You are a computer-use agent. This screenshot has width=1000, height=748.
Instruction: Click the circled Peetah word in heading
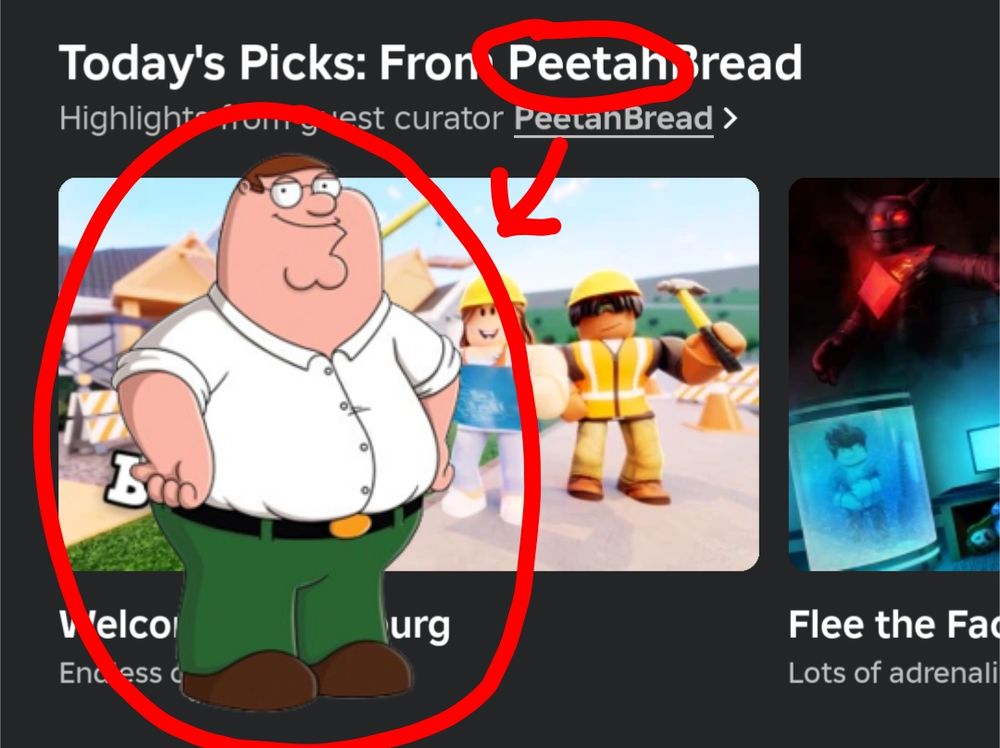click(587, 63)
